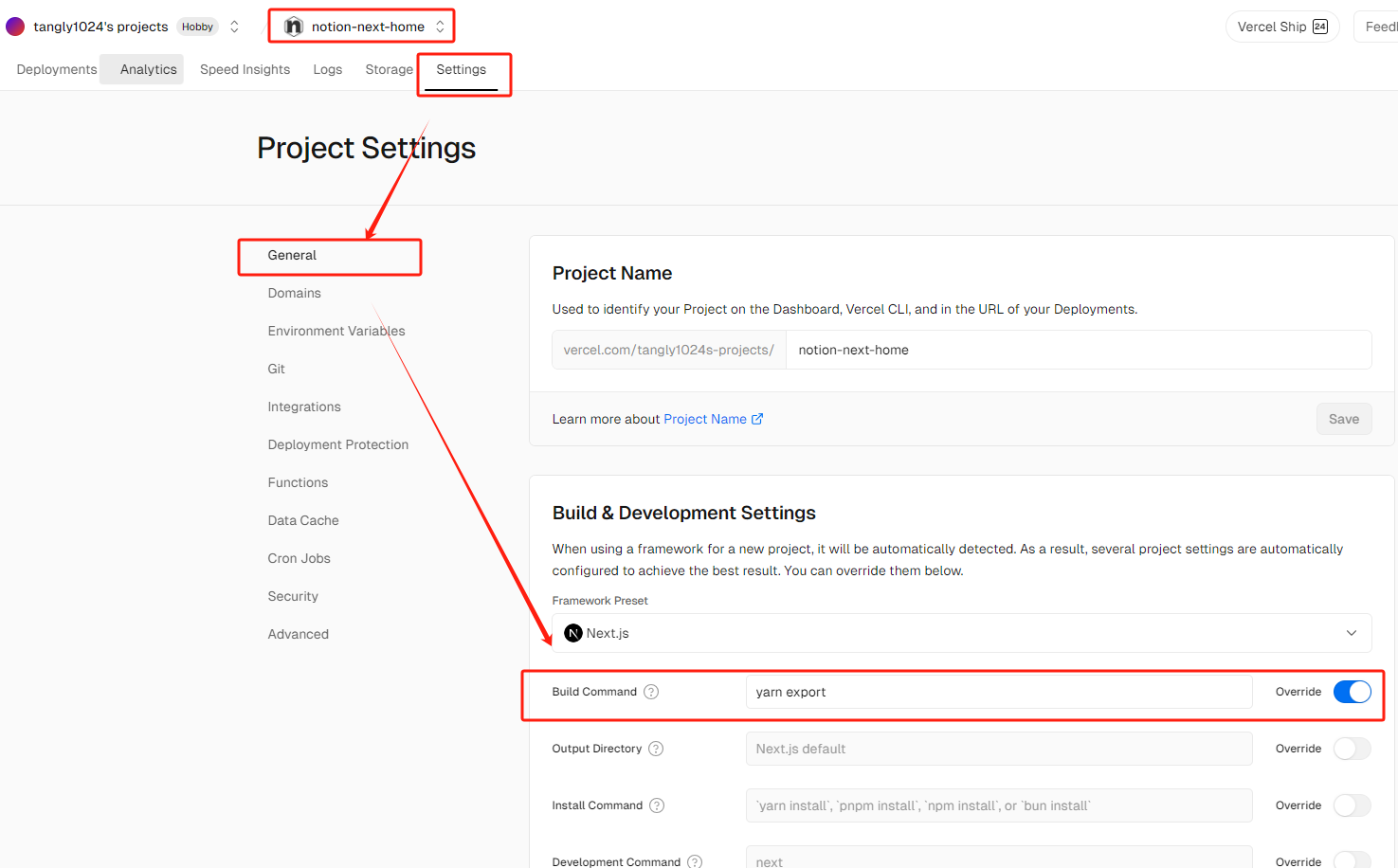Select General in the settings sidebar
Viewport: 1398px width, 868px height.
coord(292,255)
